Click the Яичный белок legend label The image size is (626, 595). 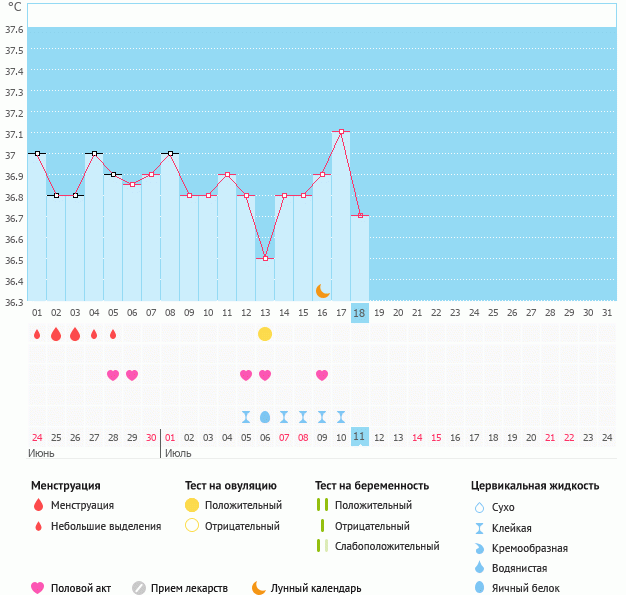pyautogui.click(x=533, y=589)
